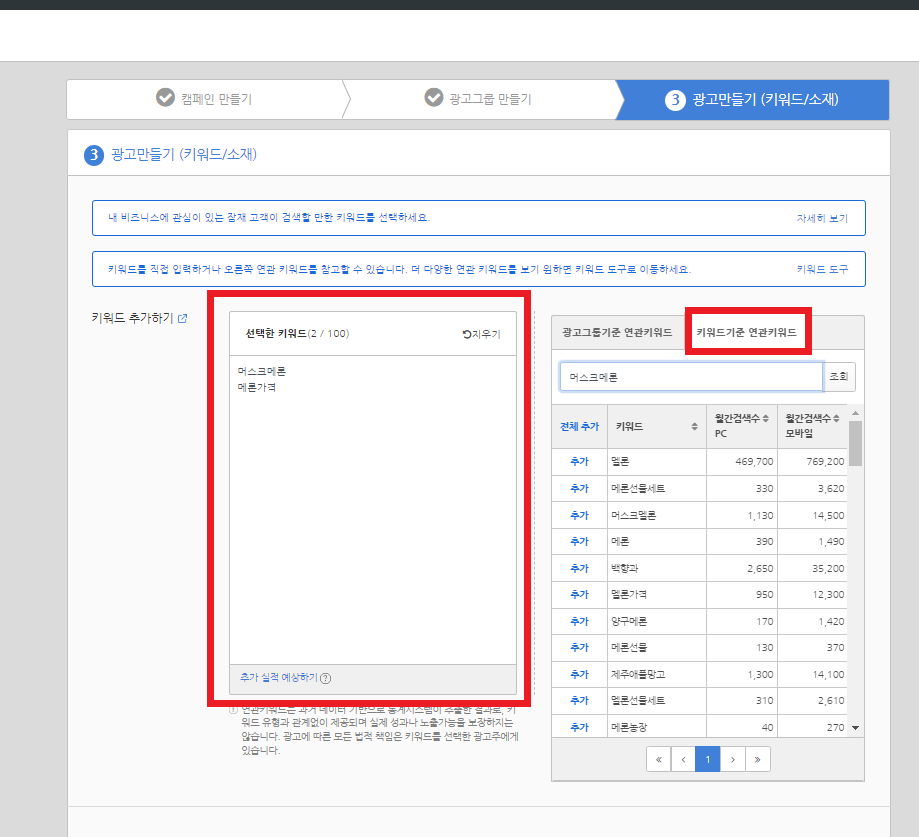The image size is (919, 837).
Task: Click checkmark icon of 광고그룹 만들기 step
Action: coord(434,97)
